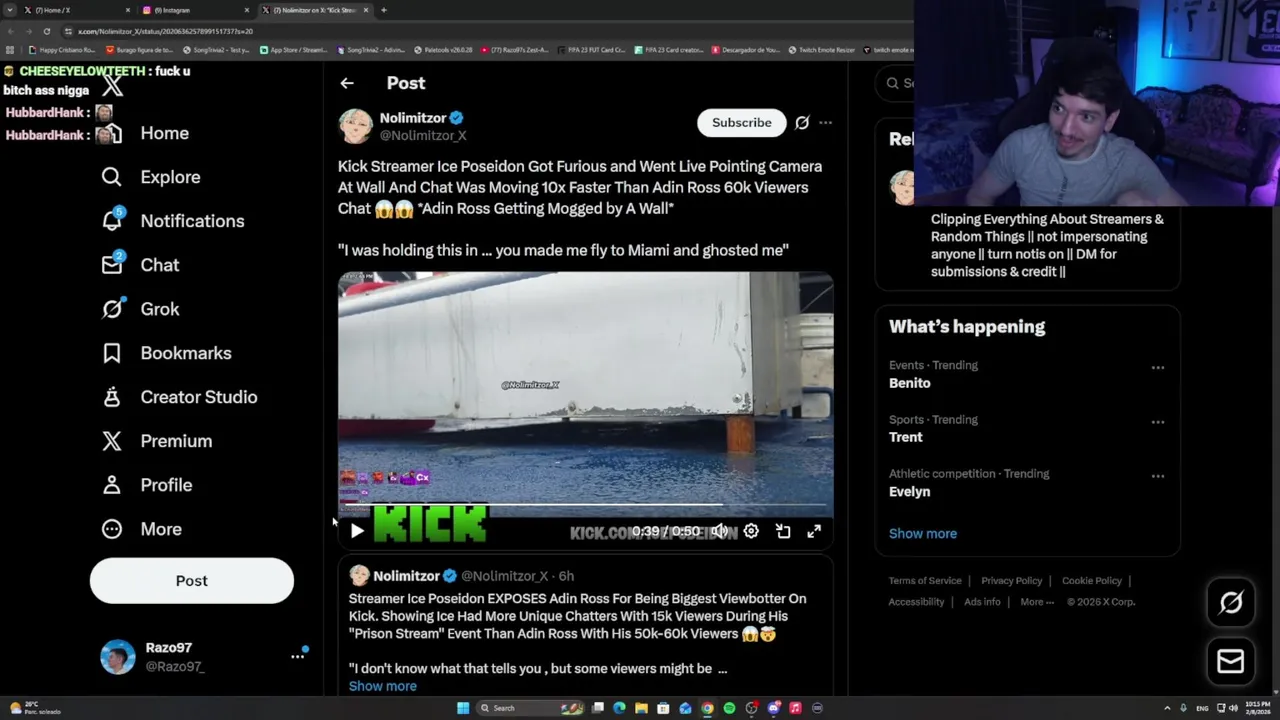Expand the footer More menu
This screenshot has width=1280, height=720.
tap(1037, 602)
